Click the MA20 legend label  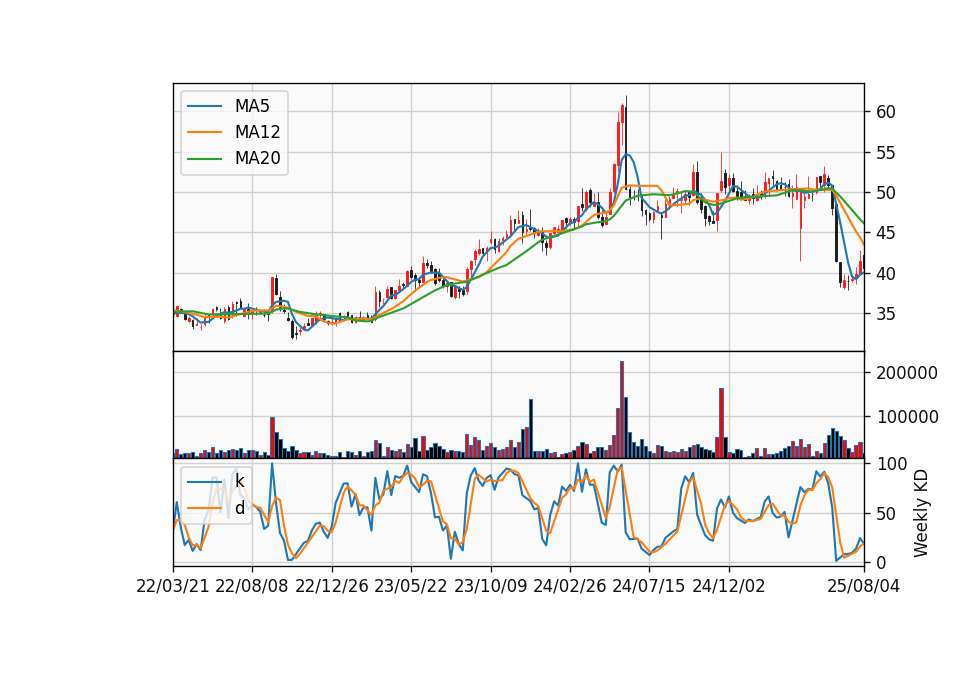click(x=257, y=158)
